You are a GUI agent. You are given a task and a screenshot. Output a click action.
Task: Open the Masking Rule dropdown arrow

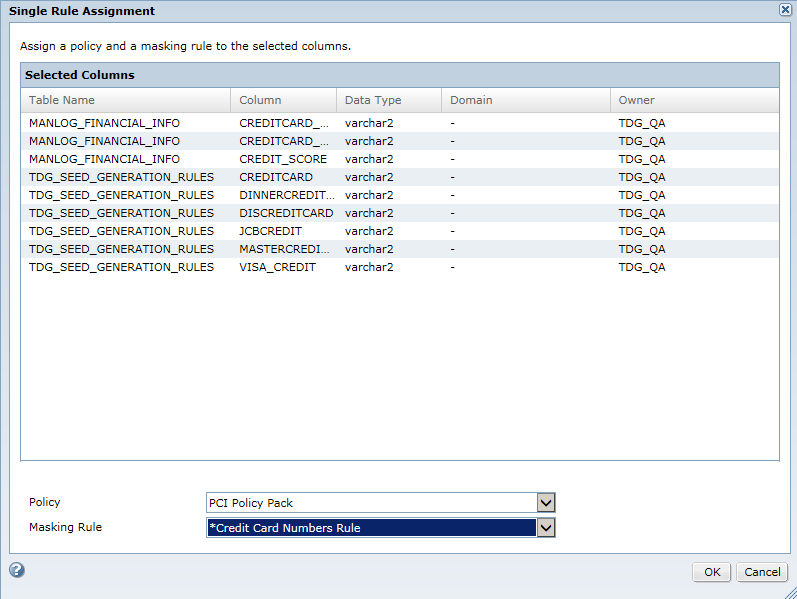(546, 528)
